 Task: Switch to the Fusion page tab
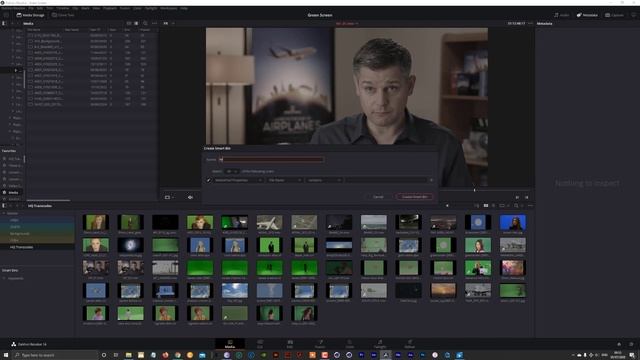point(320,344)
